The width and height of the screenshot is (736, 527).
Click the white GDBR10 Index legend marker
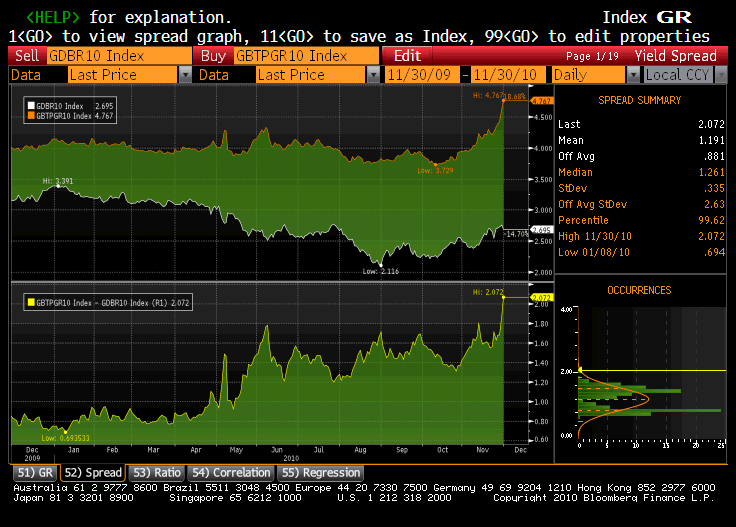(30, 105)
